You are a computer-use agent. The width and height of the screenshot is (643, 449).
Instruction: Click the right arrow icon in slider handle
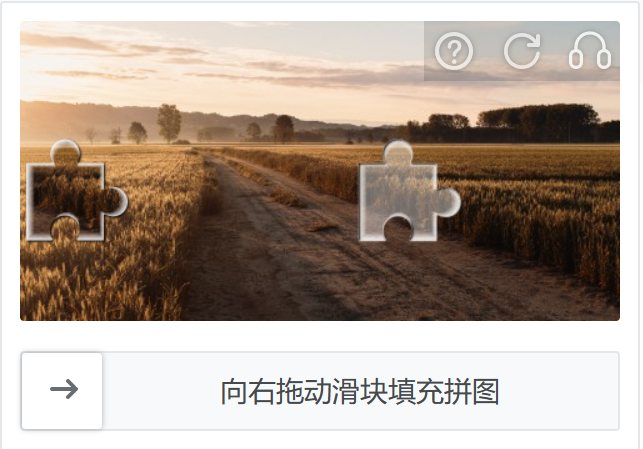[x=64, y=389]
